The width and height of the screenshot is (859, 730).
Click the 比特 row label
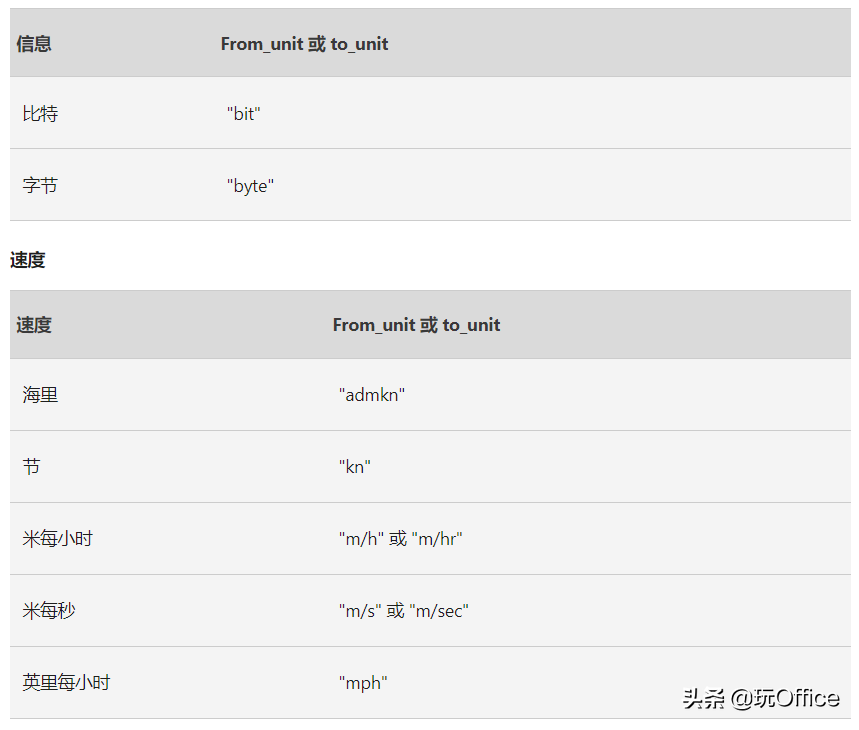pos(40,114)
